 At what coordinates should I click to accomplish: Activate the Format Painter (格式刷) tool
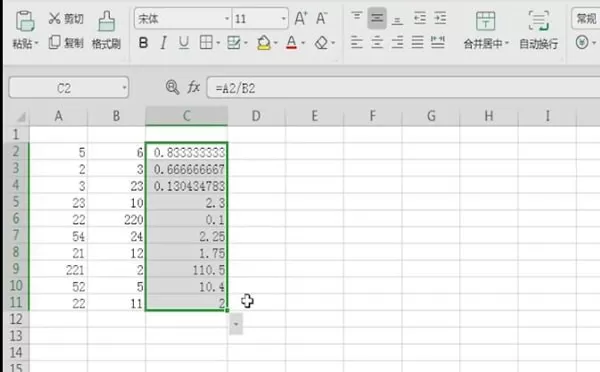tap(106, 31)
